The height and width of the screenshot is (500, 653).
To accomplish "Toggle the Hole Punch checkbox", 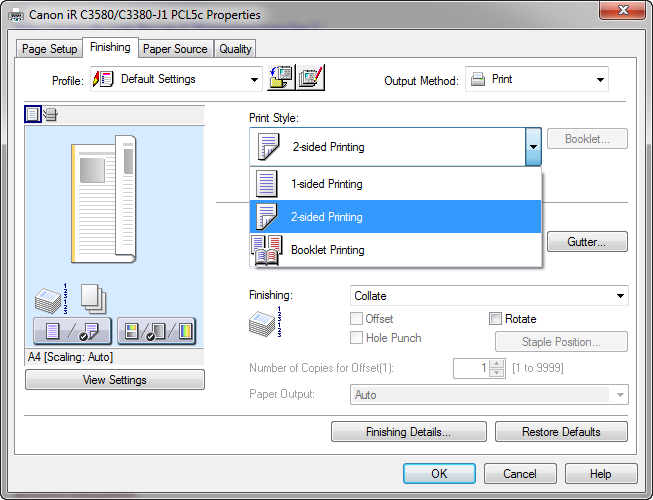I will (x=356, y=338).
